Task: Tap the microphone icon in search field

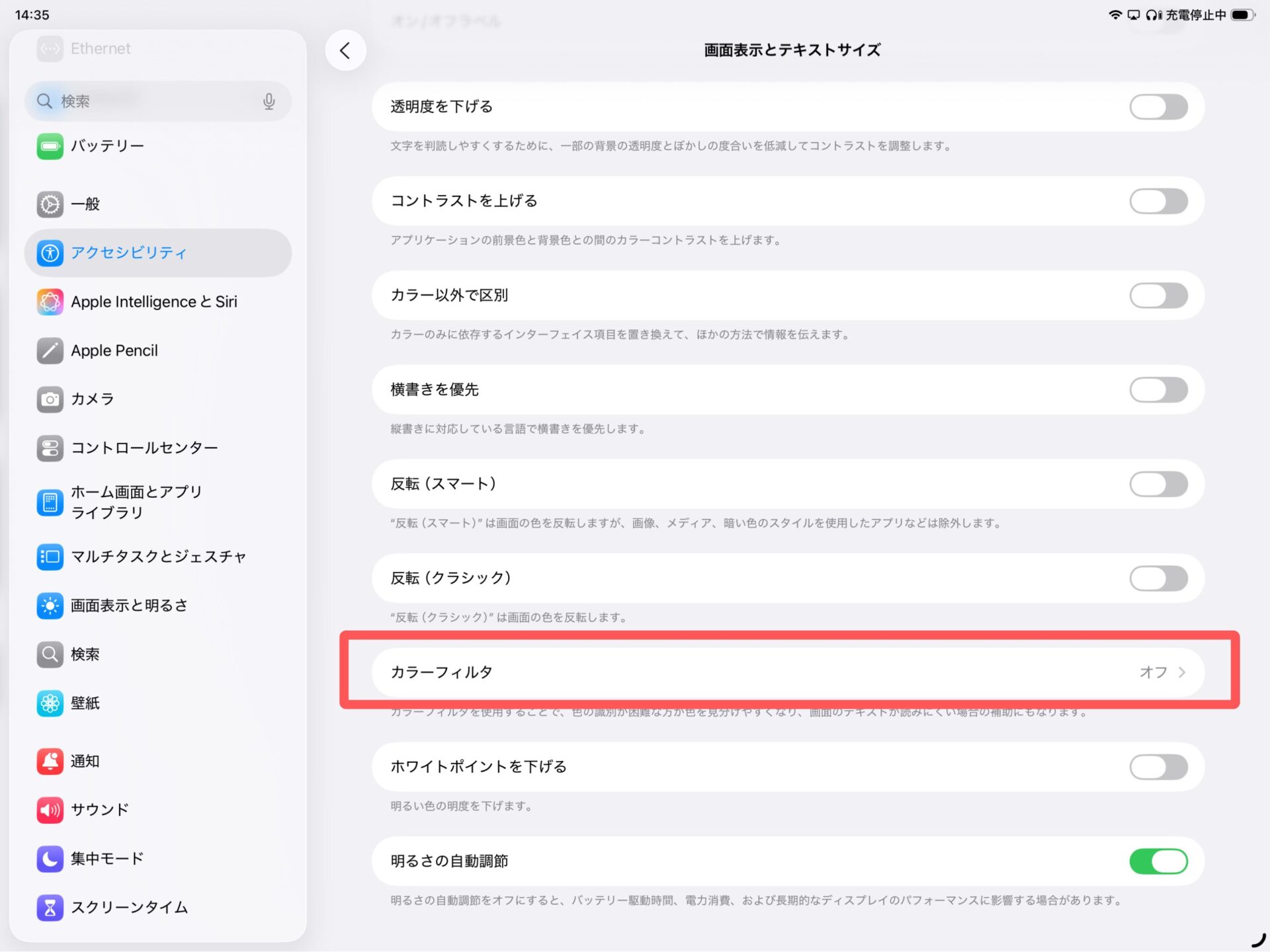Action: click(x=269, y=101)
